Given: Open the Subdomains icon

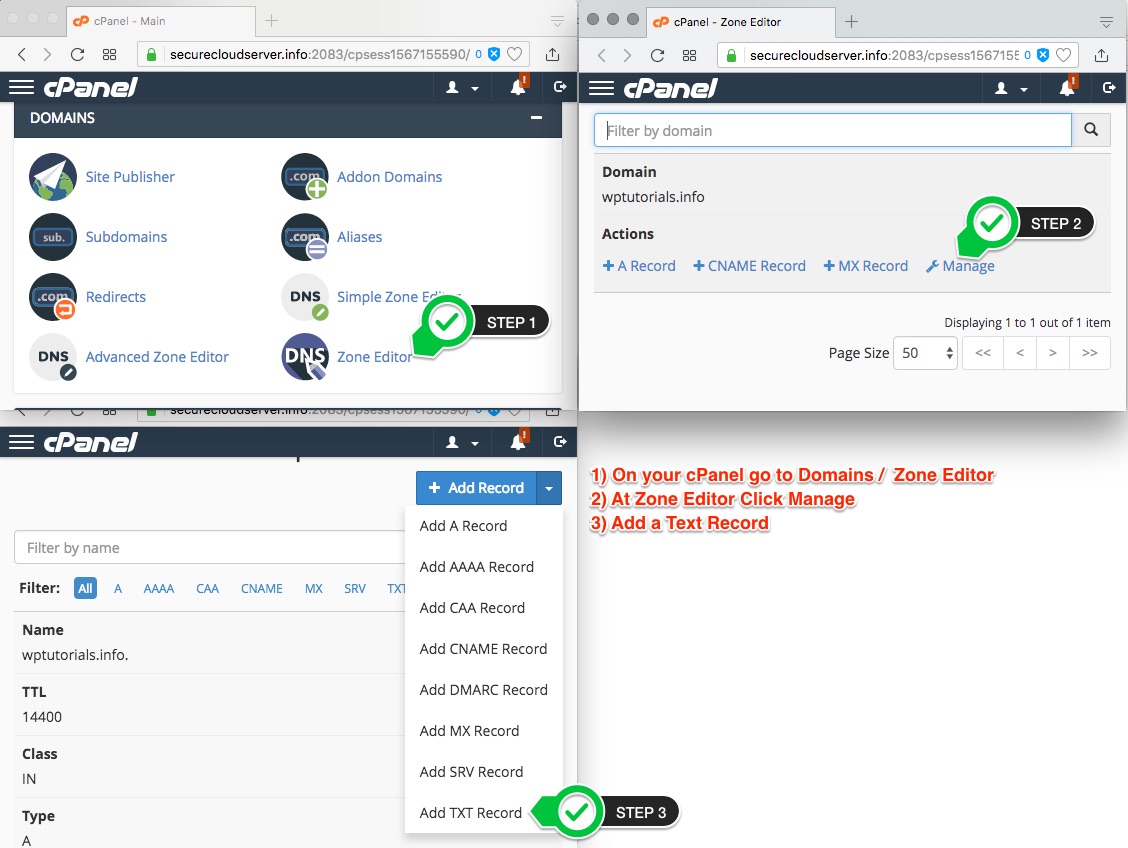Looking at the screenshot, I should (53, 237).
